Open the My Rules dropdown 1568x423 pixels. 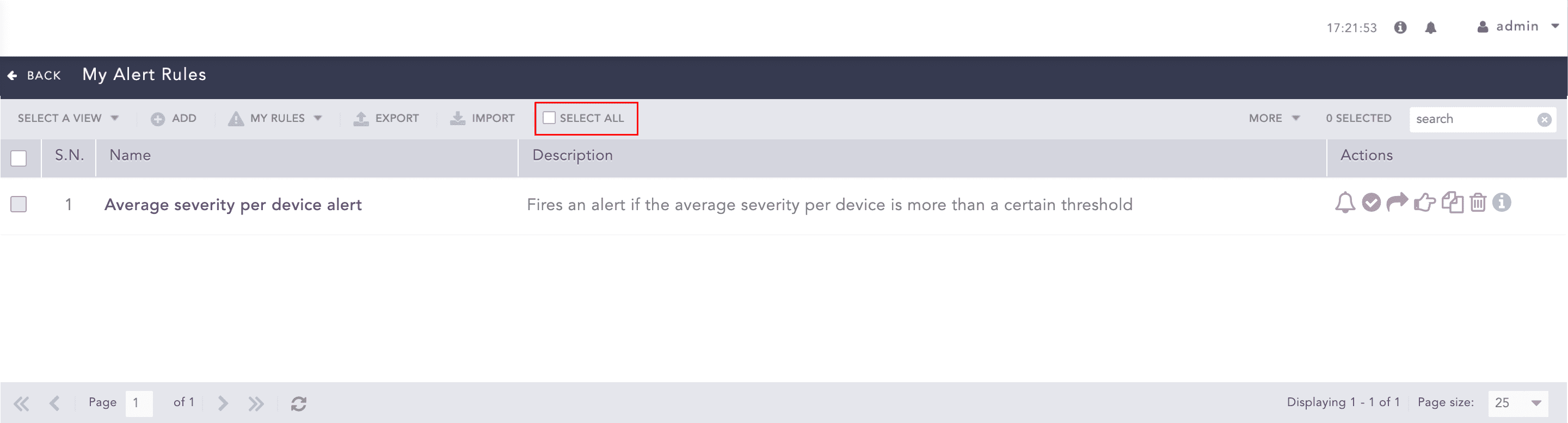point(275,118)
